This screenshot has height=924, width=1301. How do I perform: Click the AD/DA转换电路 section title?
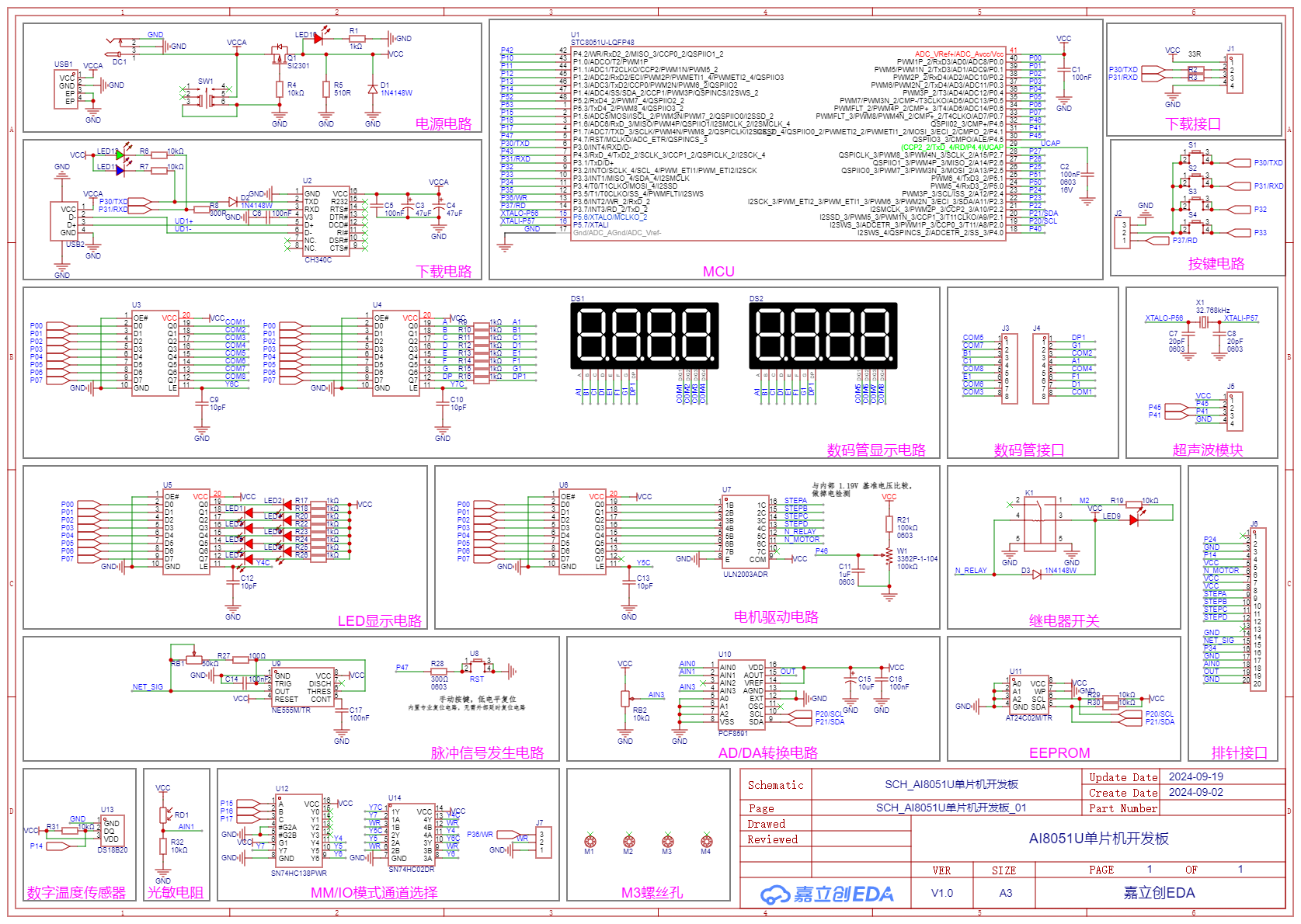click(767, 752)
